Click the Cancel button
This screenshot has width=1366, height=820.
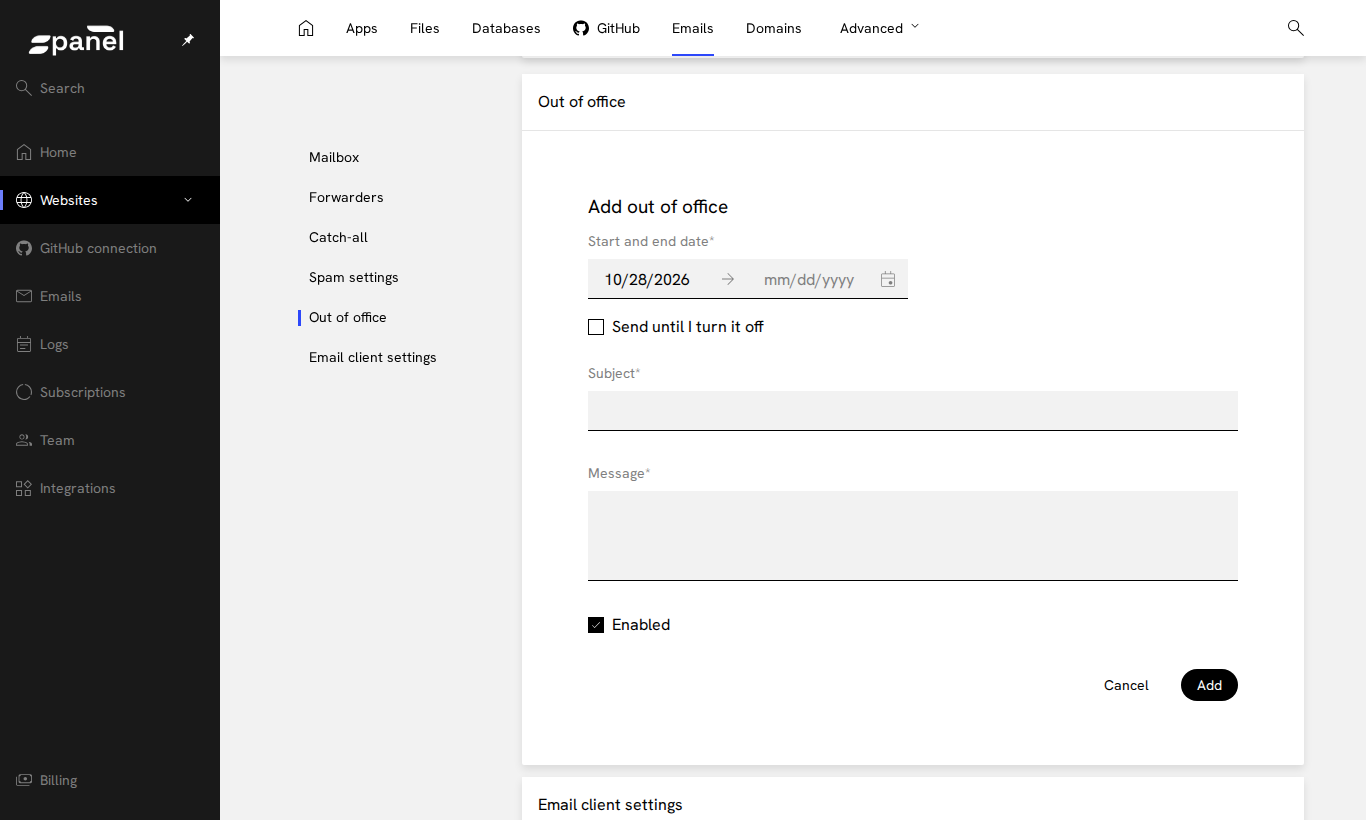coord(1126,685)
